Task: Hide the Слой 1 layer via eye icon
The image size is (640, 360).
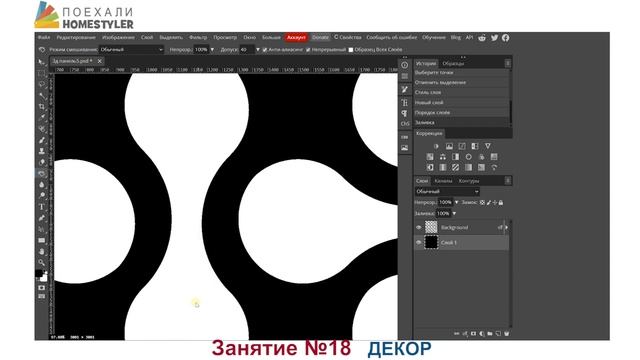Action: 418,242
